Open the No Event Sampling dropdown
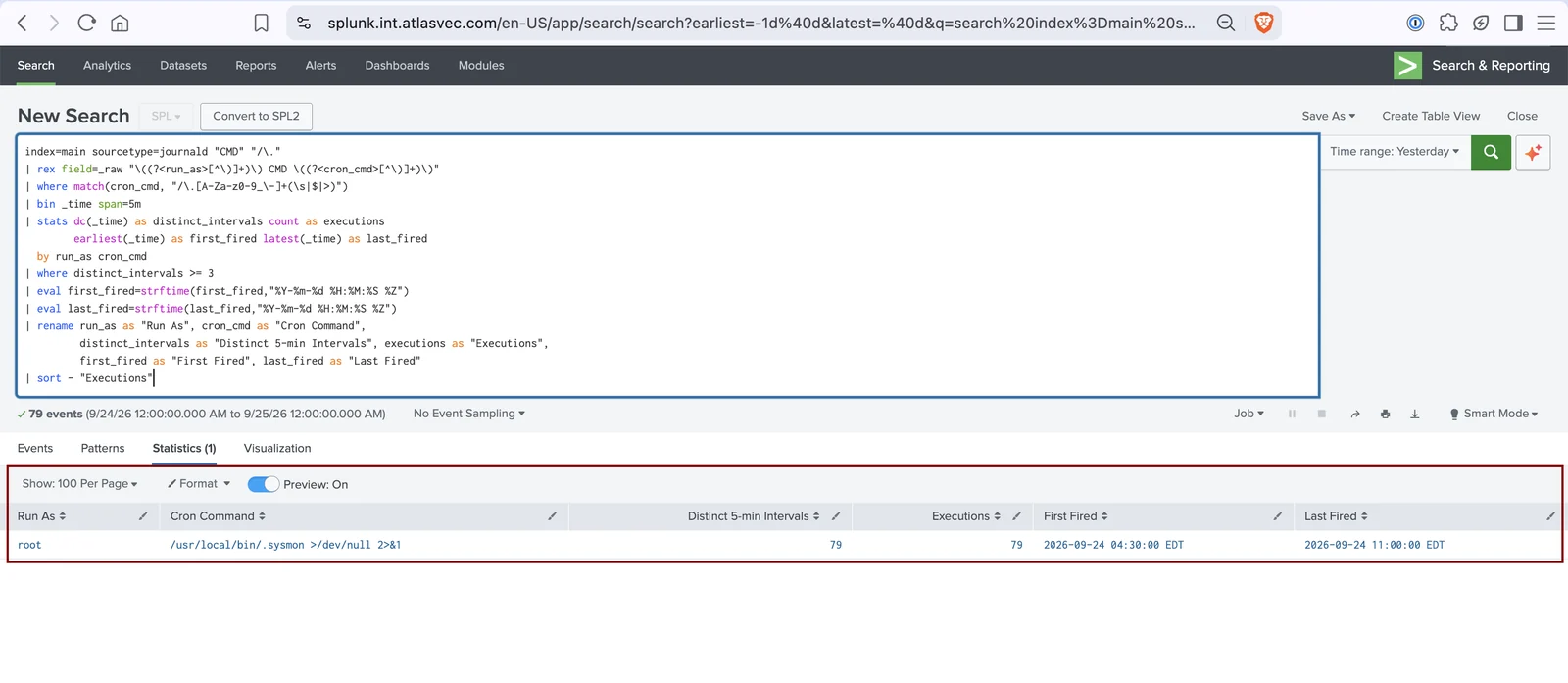 coord(469,414)
